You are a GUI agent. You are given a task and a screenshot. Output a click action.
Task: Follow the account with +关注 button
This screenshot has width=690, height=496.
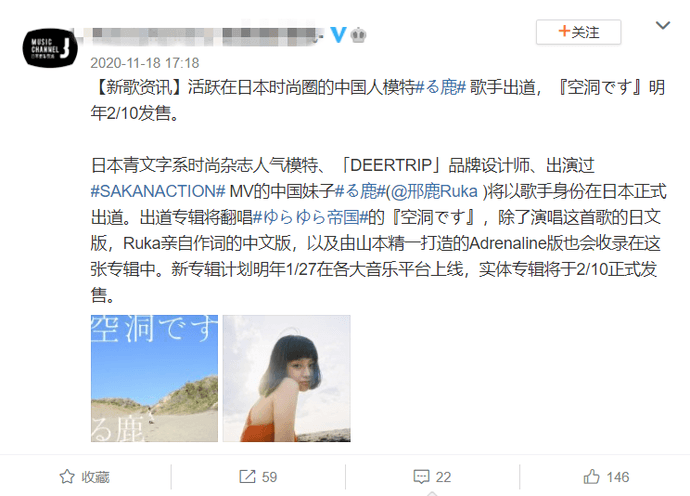(578, 32)
